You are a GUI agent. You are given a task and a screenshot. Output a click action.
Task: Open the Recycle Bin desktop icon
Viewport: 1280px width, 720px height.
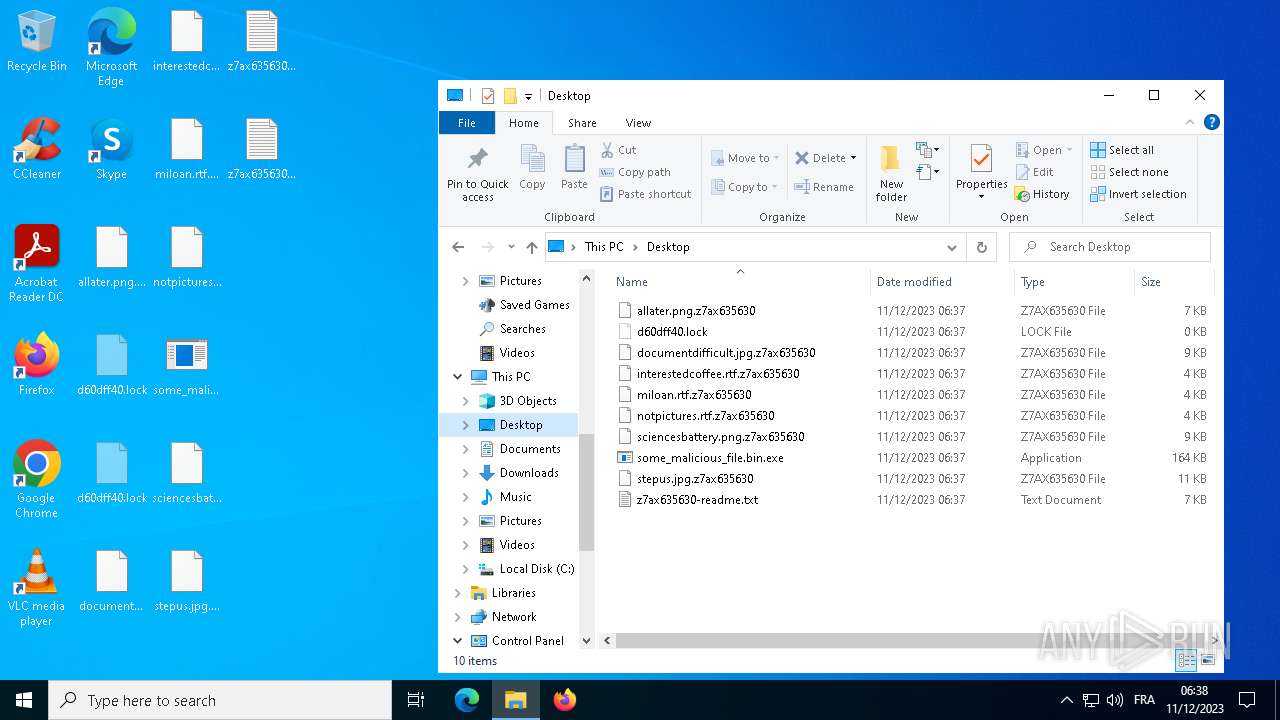pyautogui.click(x=37, y=41)
